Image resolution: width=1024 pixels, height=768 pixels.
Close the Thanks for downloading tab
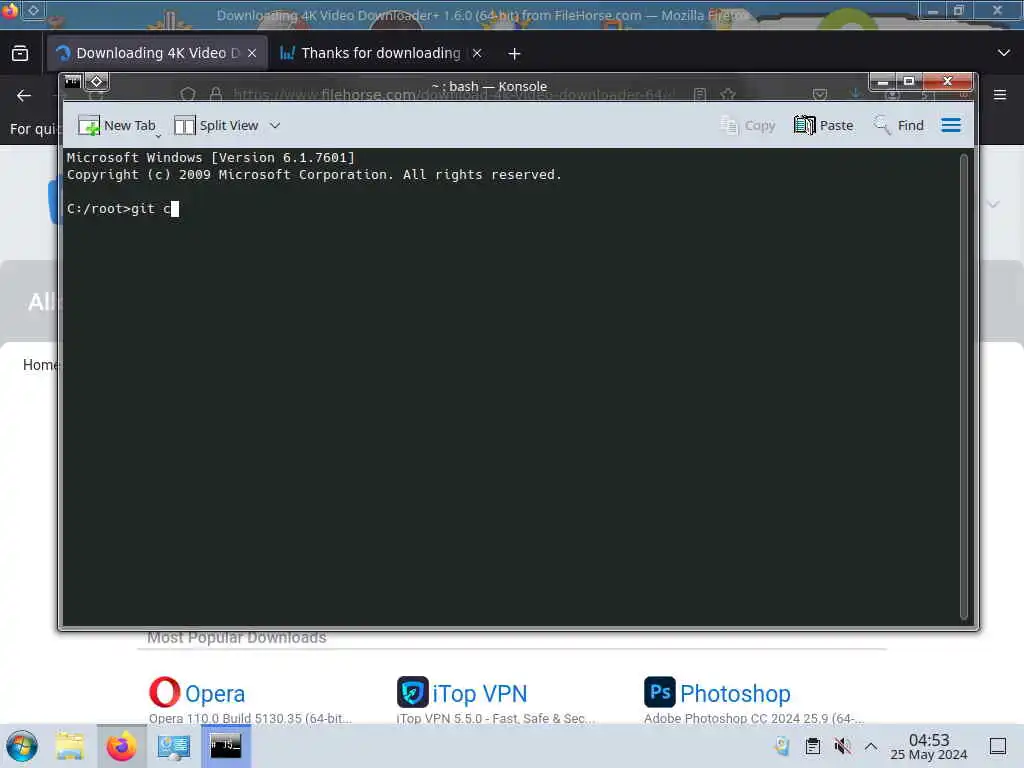(x=477, y=53)
